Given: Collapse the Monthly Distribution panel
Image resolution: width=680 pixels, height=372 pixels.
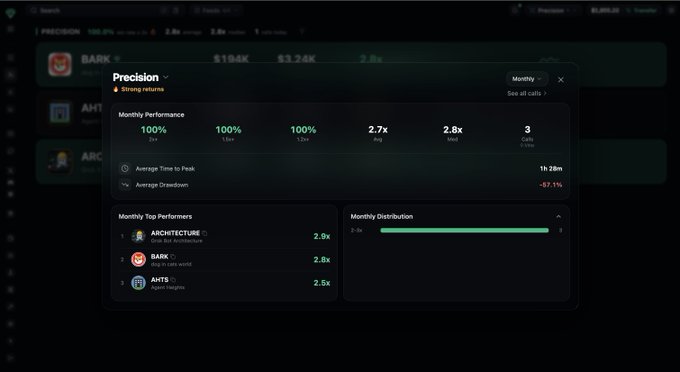Looking at the screenshot, I should pyautogui.click(x=559, y=216).
